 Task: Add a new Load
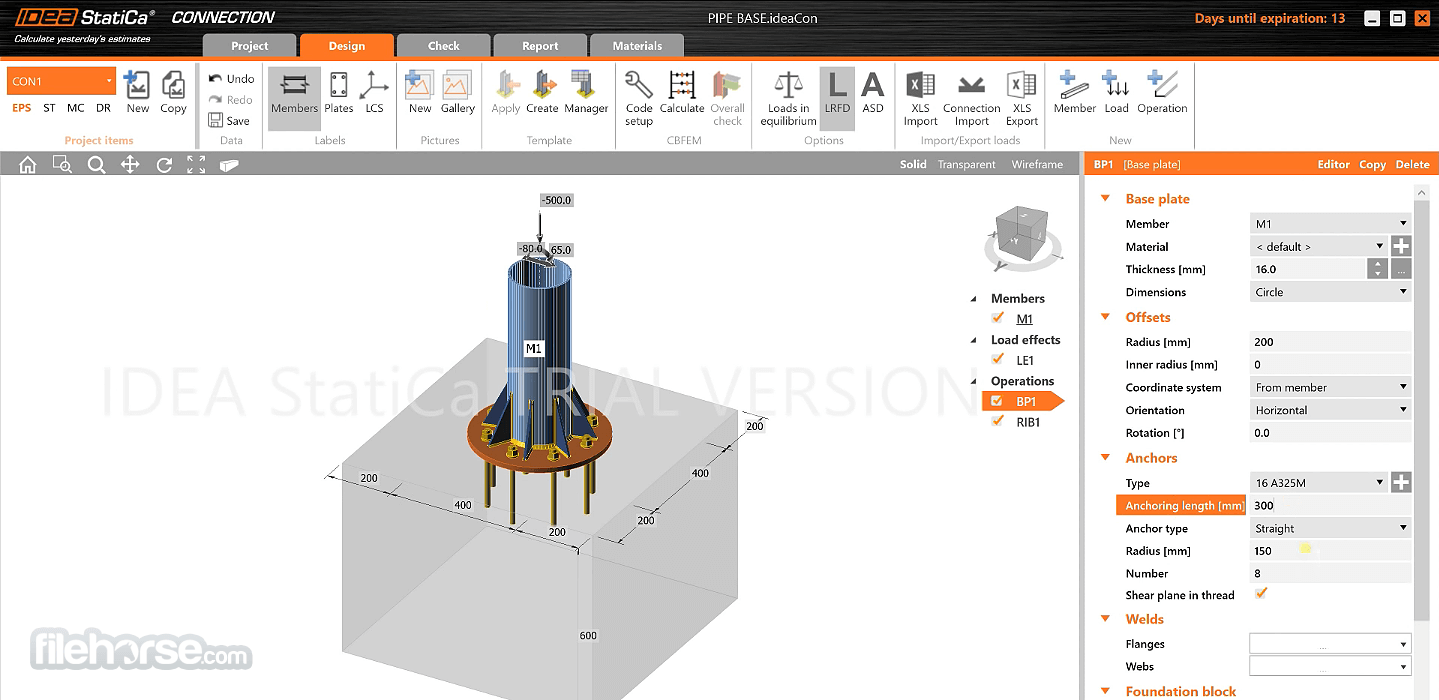pos(1116,92)
